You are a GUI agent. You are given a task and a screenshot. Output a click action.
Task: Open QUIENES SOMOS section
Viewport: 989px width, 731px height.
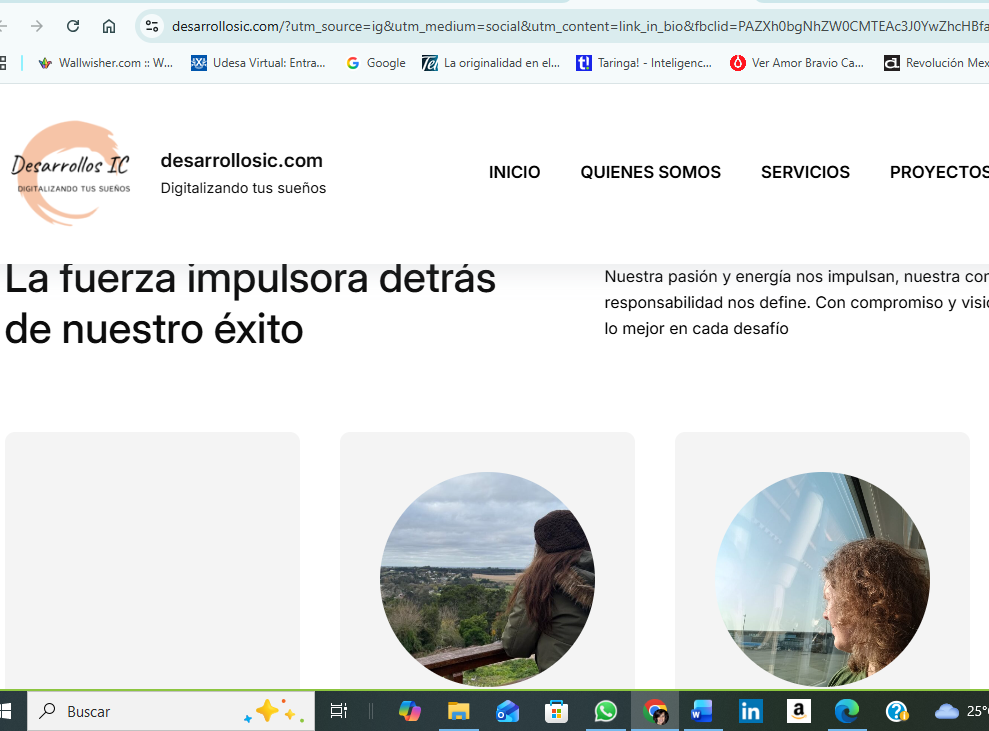tap(650, 172)
